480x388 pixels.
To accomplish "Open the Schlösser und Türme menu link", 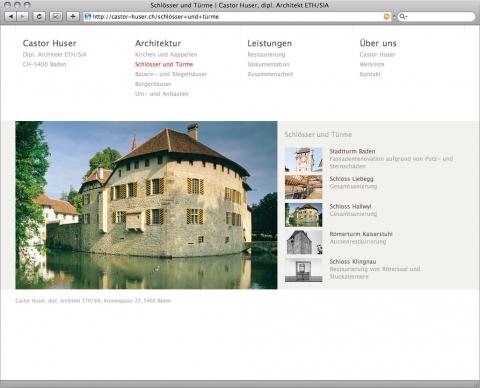I will (x=164, y=64).
